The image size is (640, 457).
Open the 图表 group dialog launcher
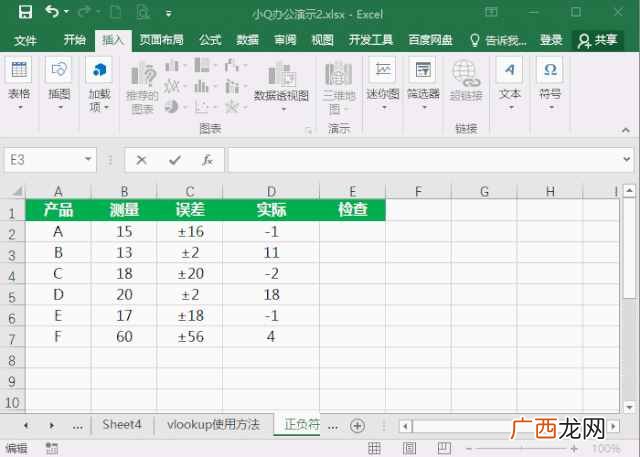[309, 131]
